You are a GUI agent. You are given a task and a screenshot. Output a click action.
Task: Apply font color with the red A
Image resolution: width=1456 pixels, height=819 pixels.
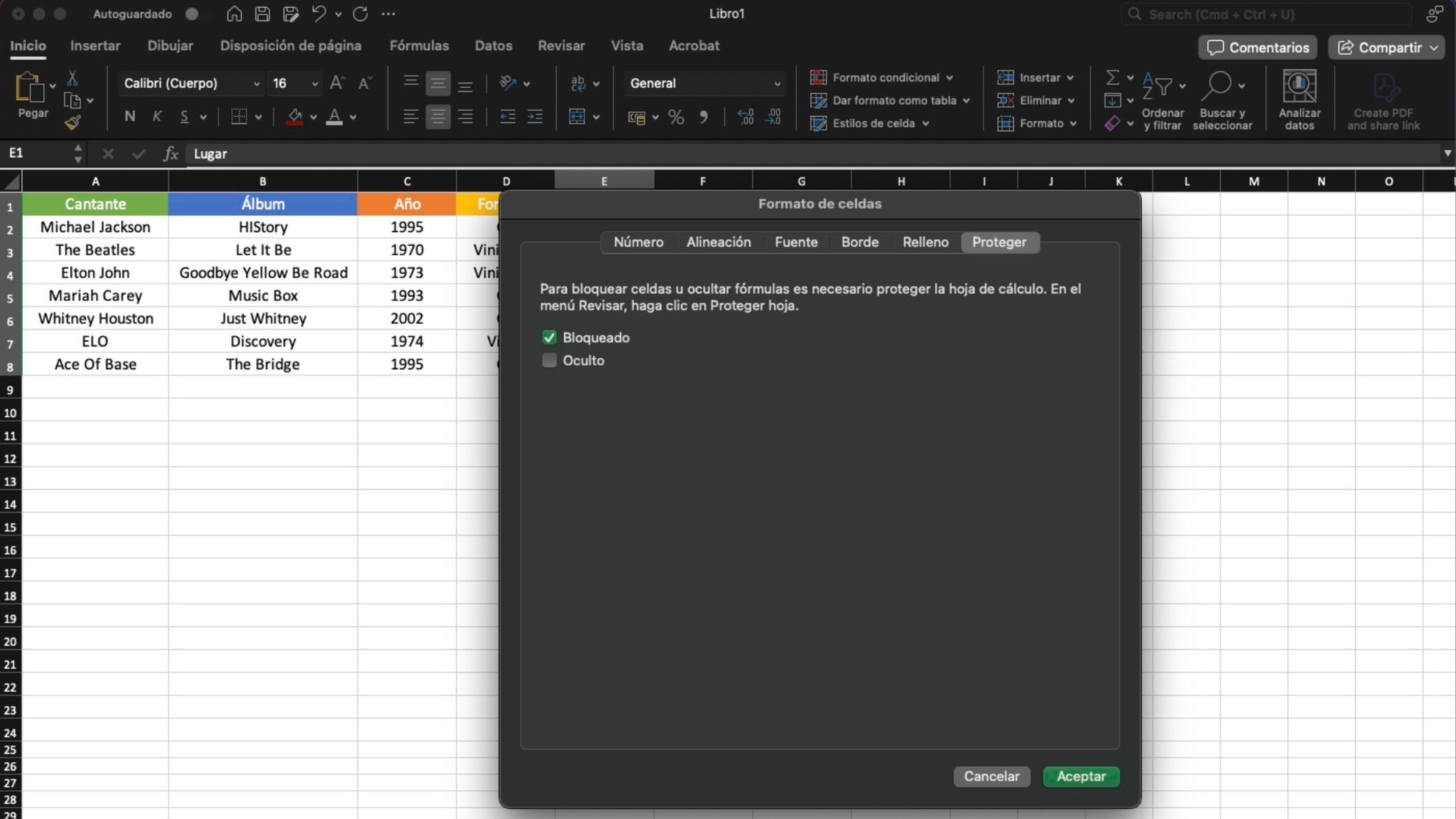point(334,116)
